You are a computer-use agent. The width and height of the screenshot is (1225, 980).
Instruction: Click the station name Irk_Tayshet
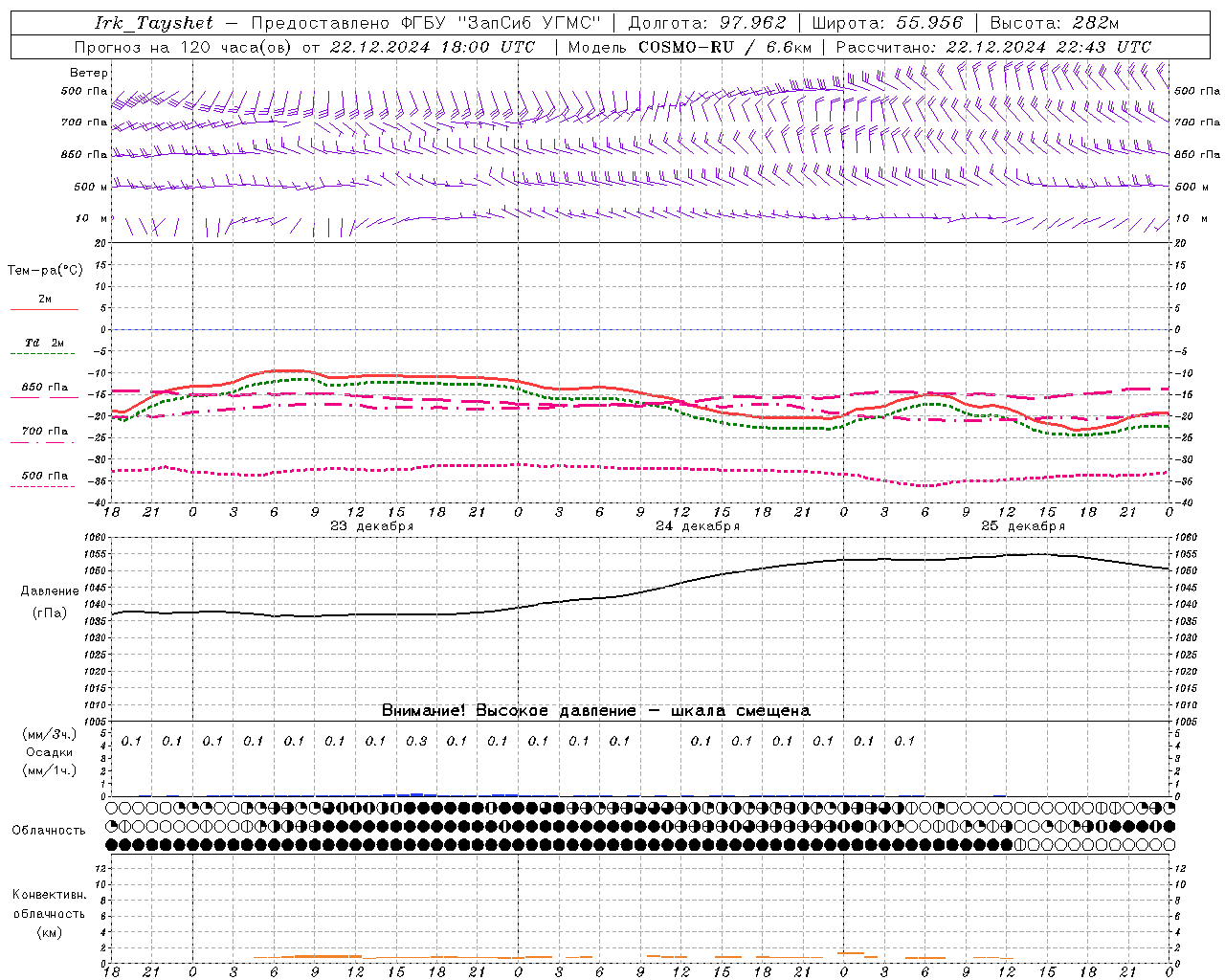[x=153, y=23]
